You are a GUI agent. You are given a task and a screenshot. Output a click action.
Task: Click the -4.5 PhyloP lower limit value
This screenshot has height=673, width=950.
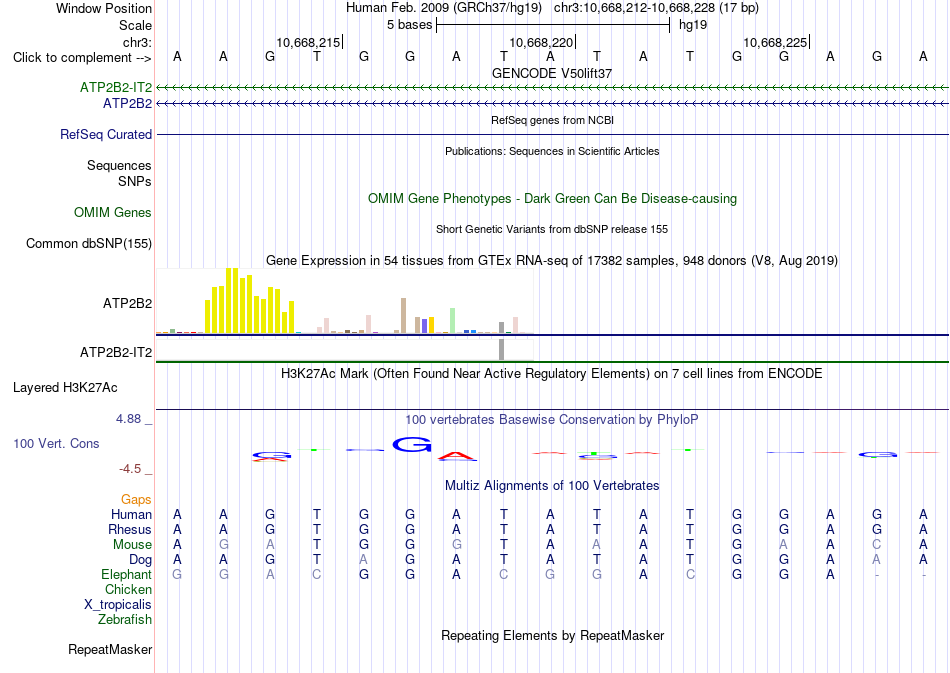(x=130, y=469)
